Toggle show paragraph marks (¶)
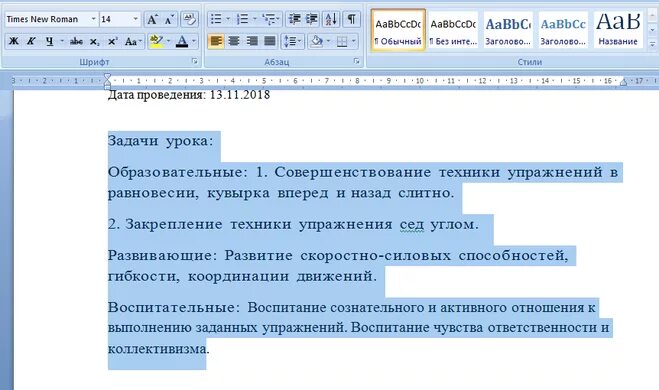The image size is (659, 390). [x=351, y=19]
